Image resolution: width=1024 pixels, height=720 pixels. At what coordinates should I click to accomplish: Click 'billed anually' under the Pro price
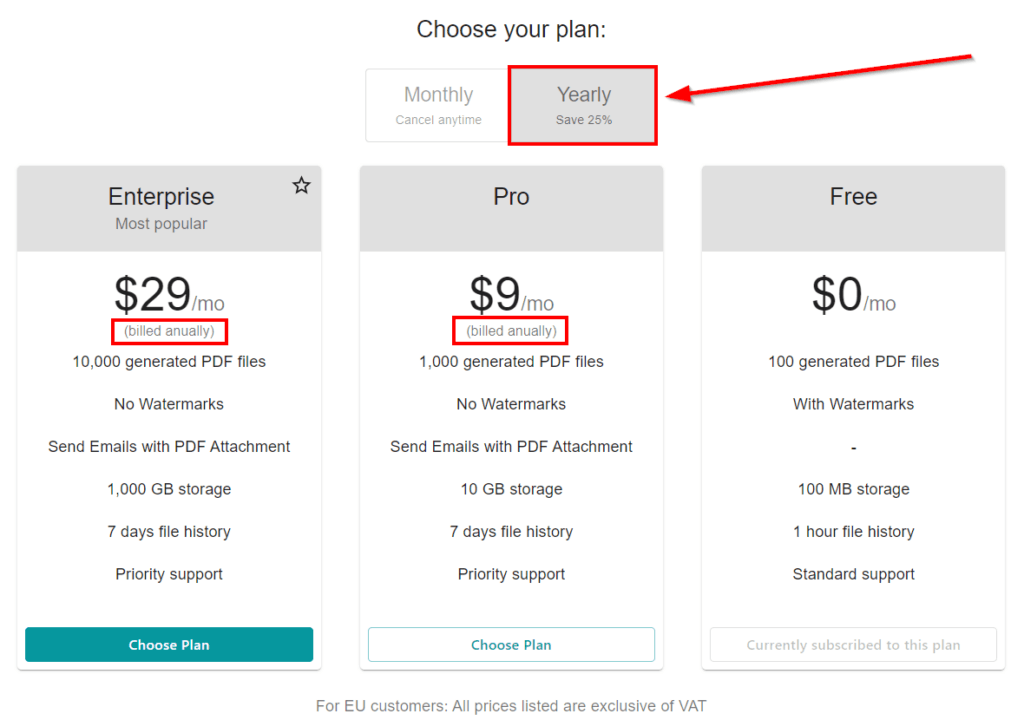coord(511,331)
